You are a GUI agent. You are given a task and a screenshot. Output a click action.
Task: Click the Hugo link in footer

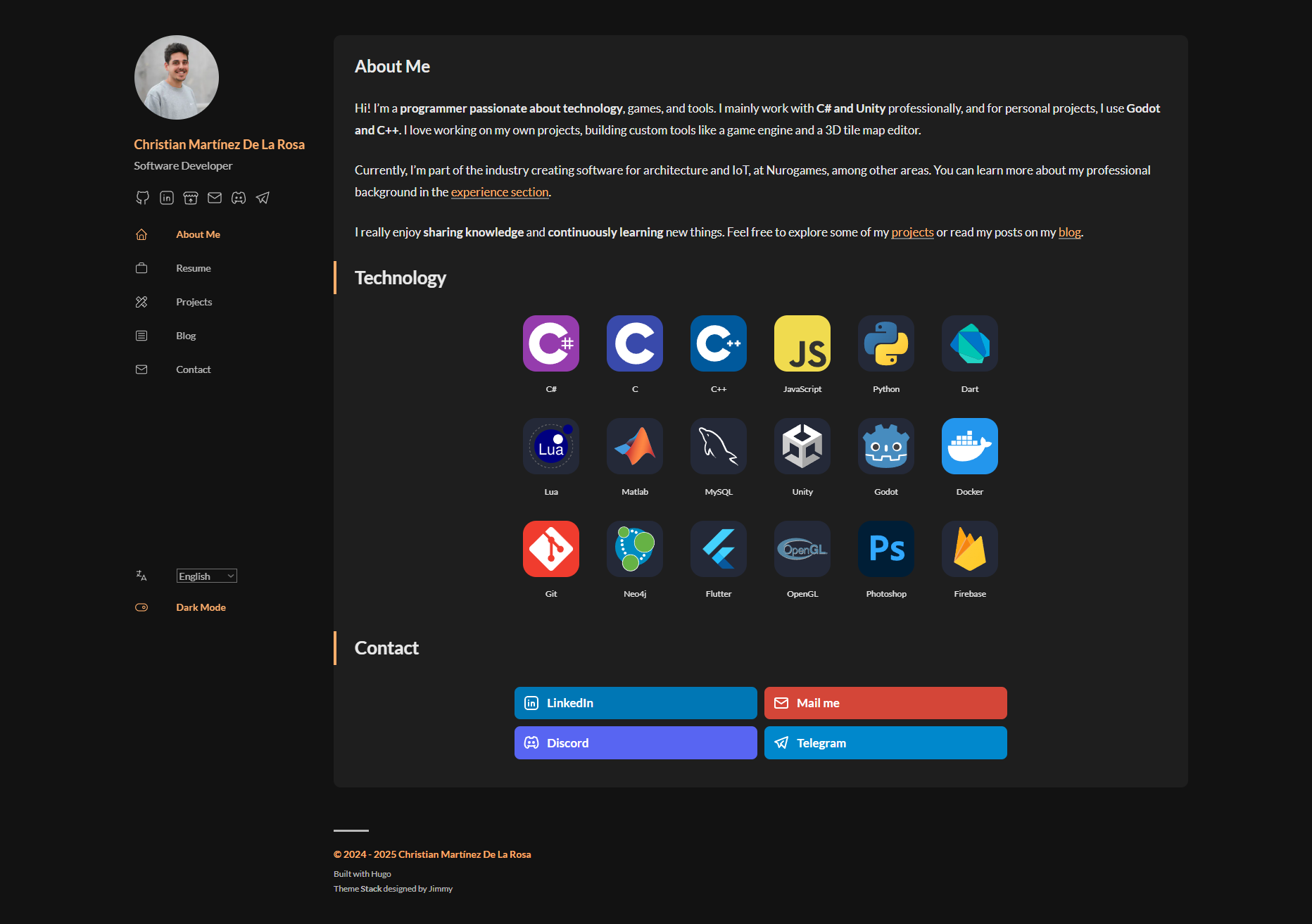(381, 874)
